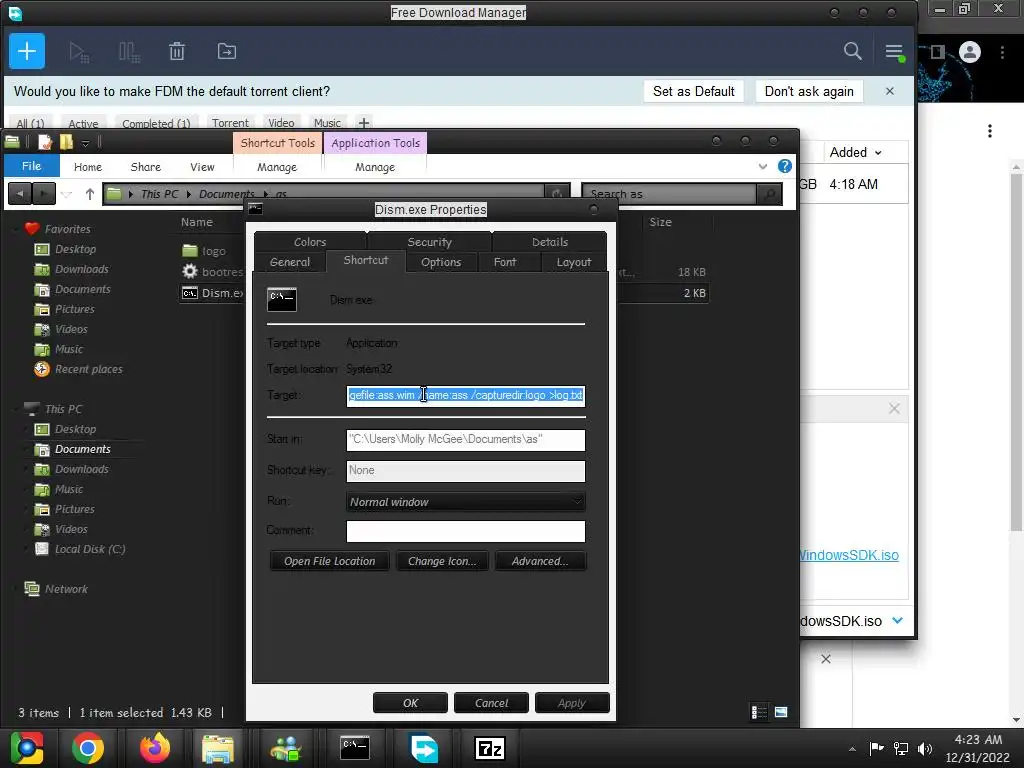Open Run Normal window dropdown

(466, 502)
